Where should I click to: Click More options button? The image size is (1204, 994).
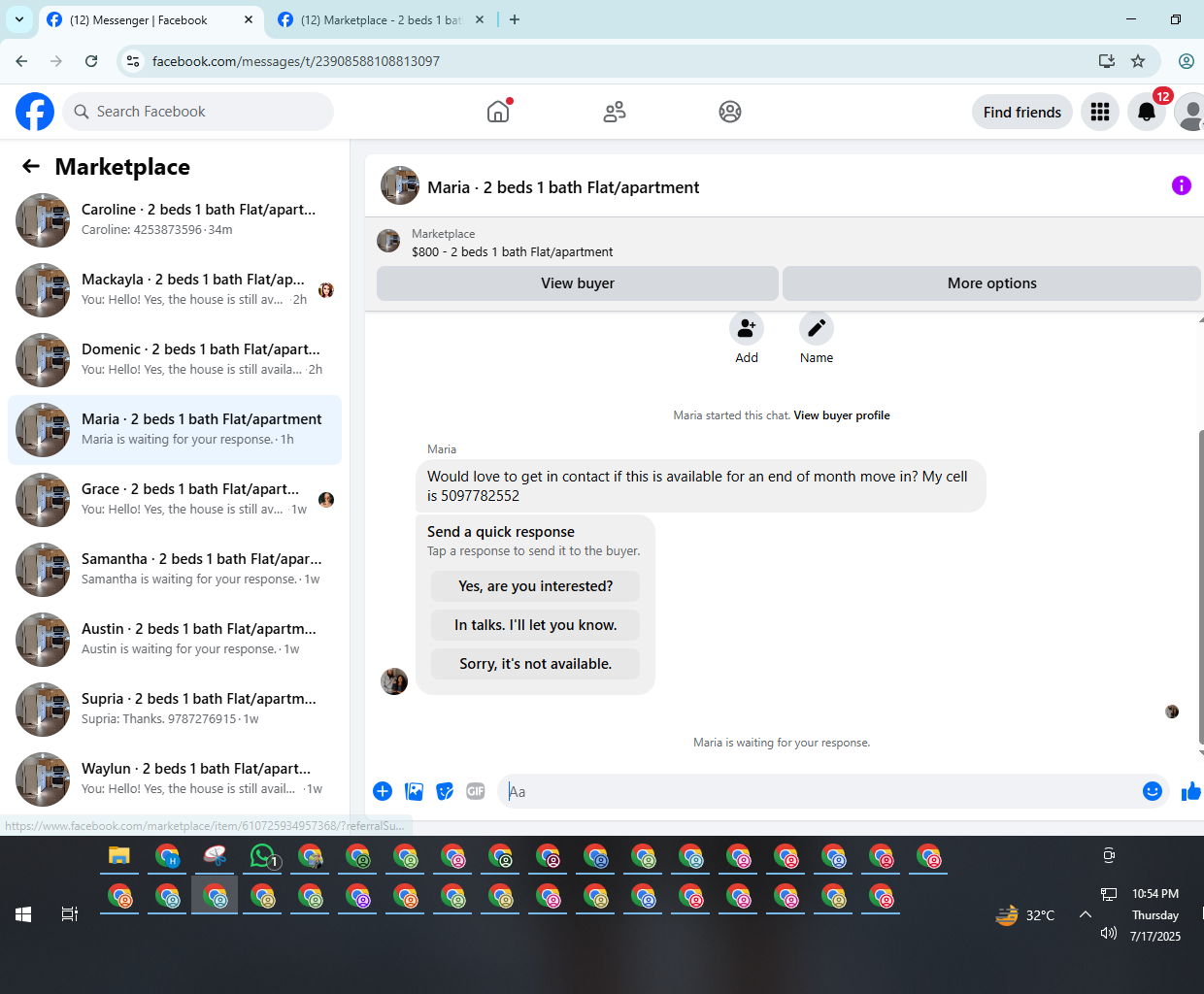991,283
